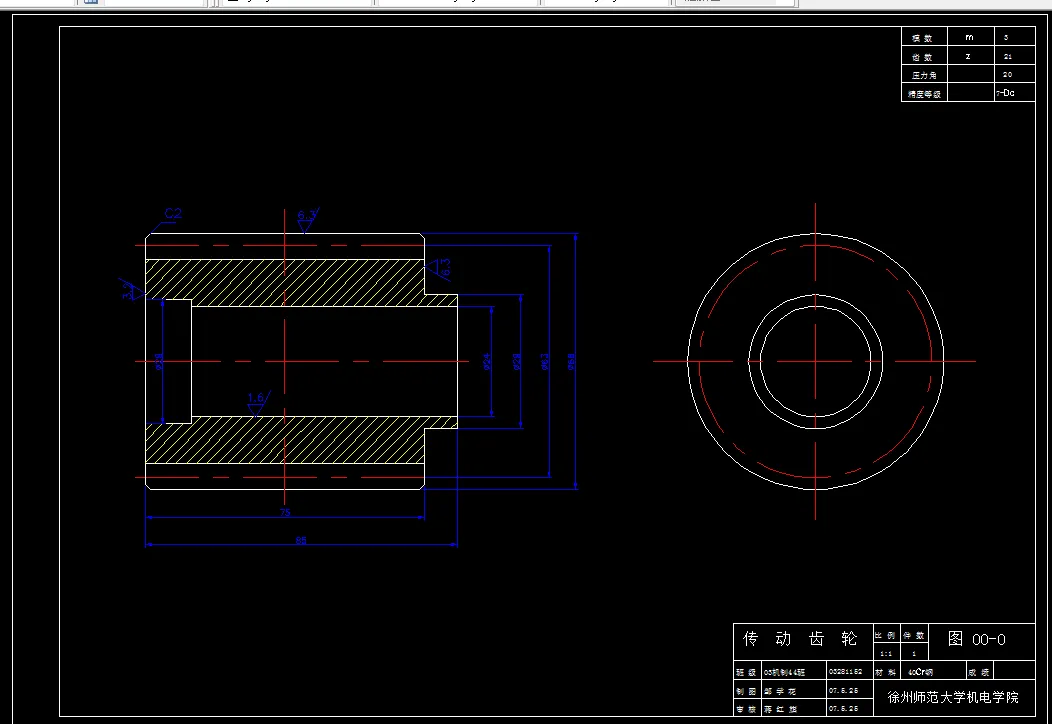The height and width of the screenshot is (724, 1052).
Task: Select the 徐州师范大学机电学院 school name
Action: coord(953,697)
